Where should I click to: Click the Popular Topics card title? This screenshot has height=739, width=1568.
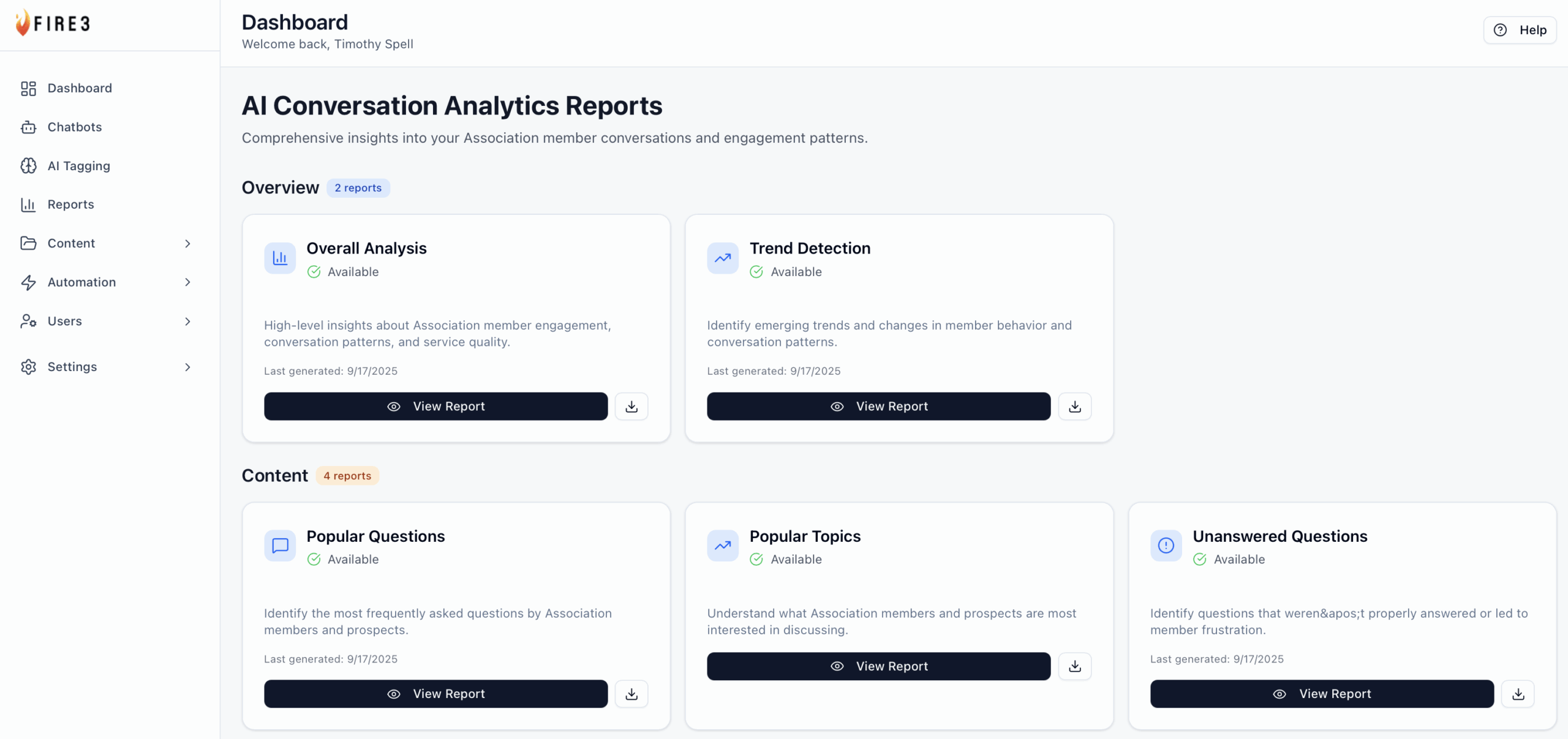805,536
